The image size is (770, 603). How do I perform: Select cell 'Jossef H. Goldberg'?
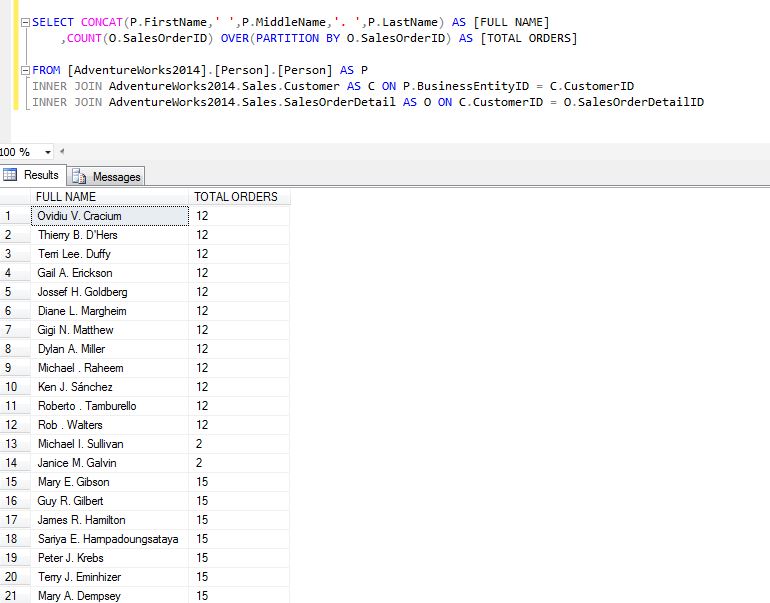(x=110, y=292)
